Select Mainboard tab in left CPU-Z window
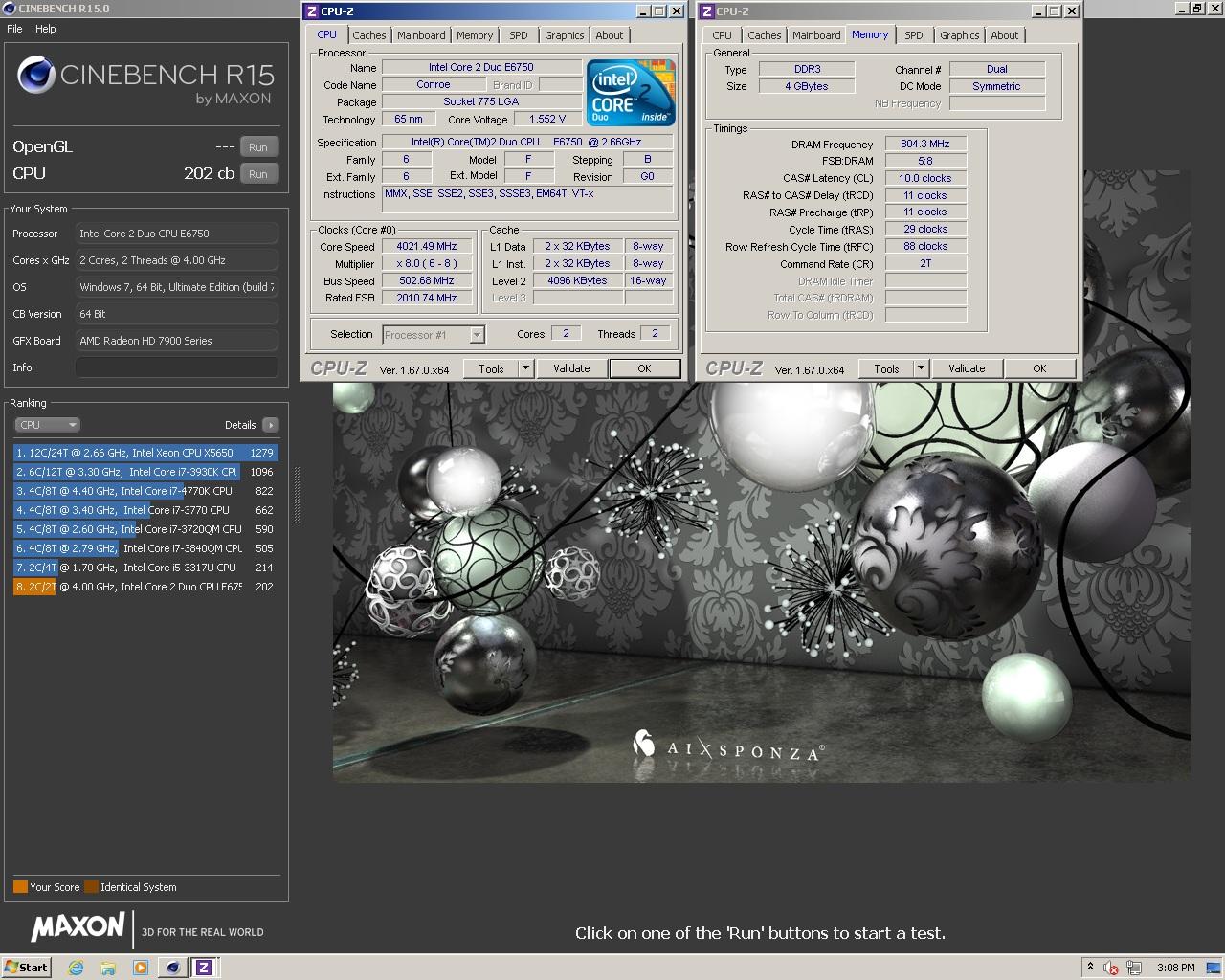1225x980 pixels. pyautogui.click(x=421, y=35)
